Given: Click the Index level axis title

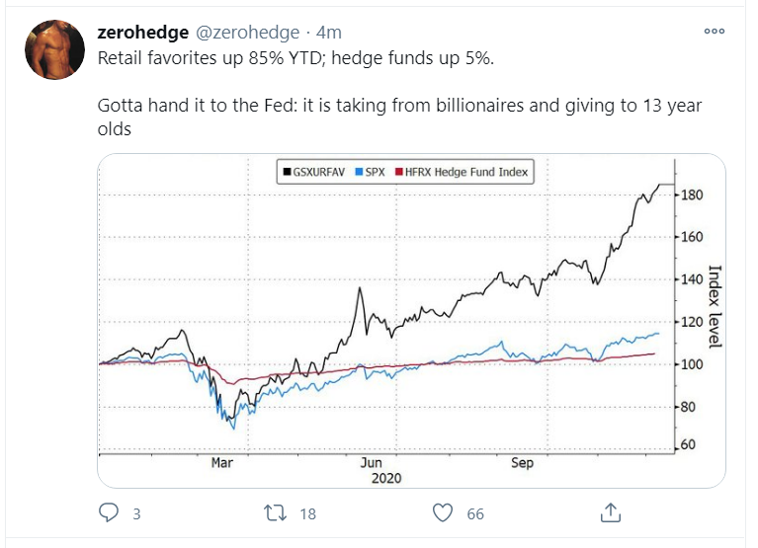Looking at the screenshot, I should [x=714, y=306].
